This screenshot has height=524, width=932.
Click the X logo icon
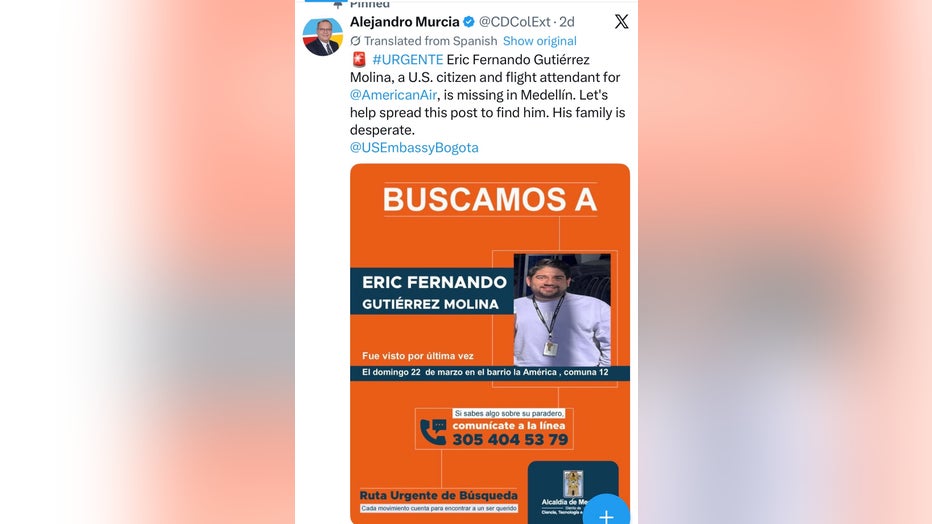(x=621, y=22)
